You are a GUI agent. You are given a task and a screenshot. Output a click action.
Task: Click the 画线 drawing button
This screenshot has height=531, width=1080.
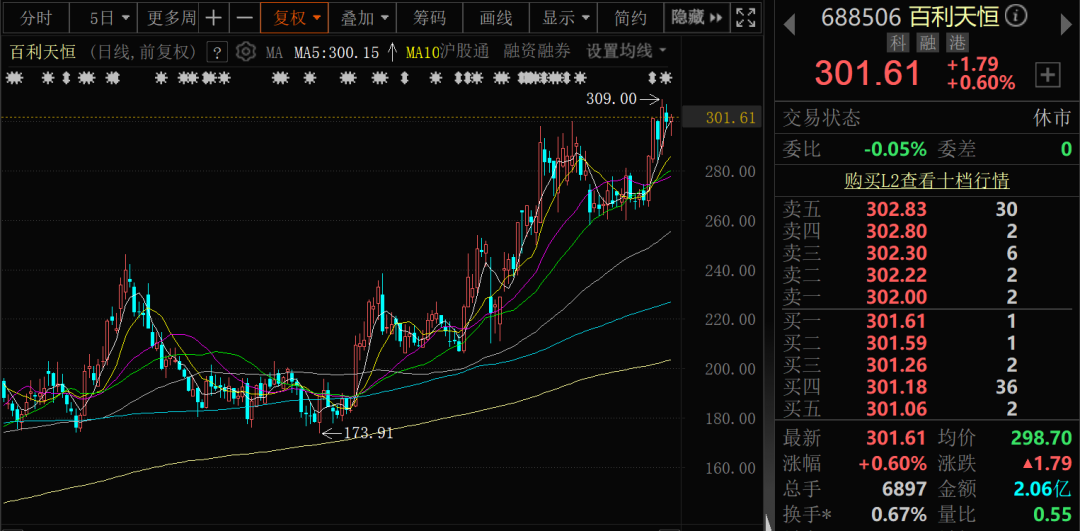pyautogui.click(x=496, y=18)
